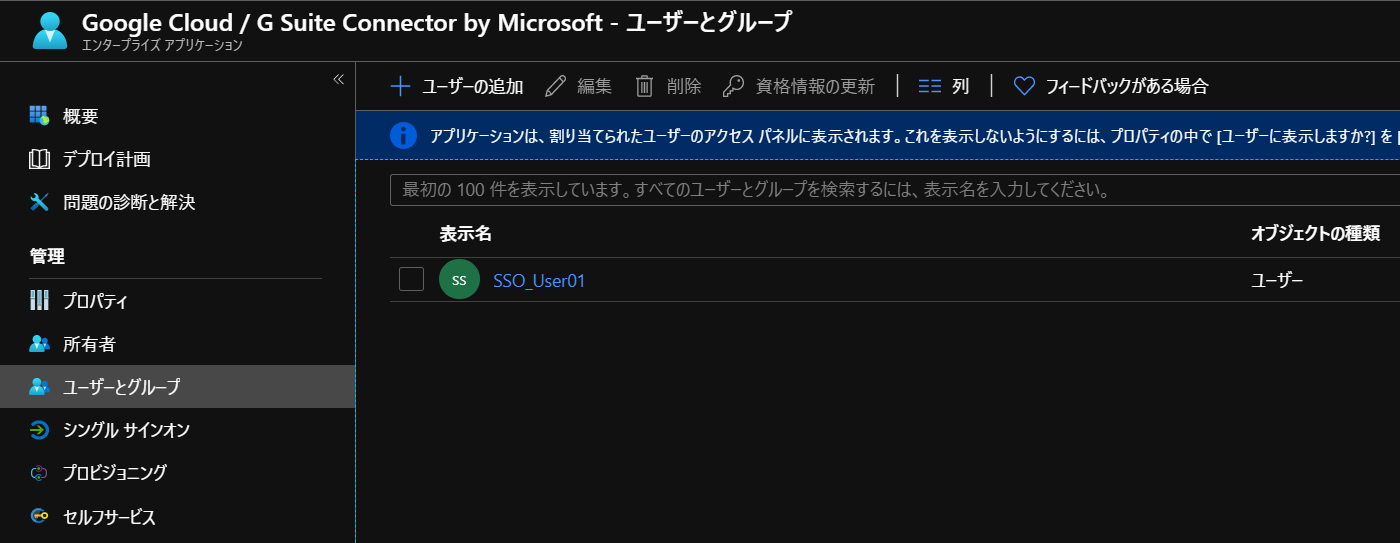Click the セルフサービス icon
Viewport: 1400px width, 543px height.
coord(40,517)
